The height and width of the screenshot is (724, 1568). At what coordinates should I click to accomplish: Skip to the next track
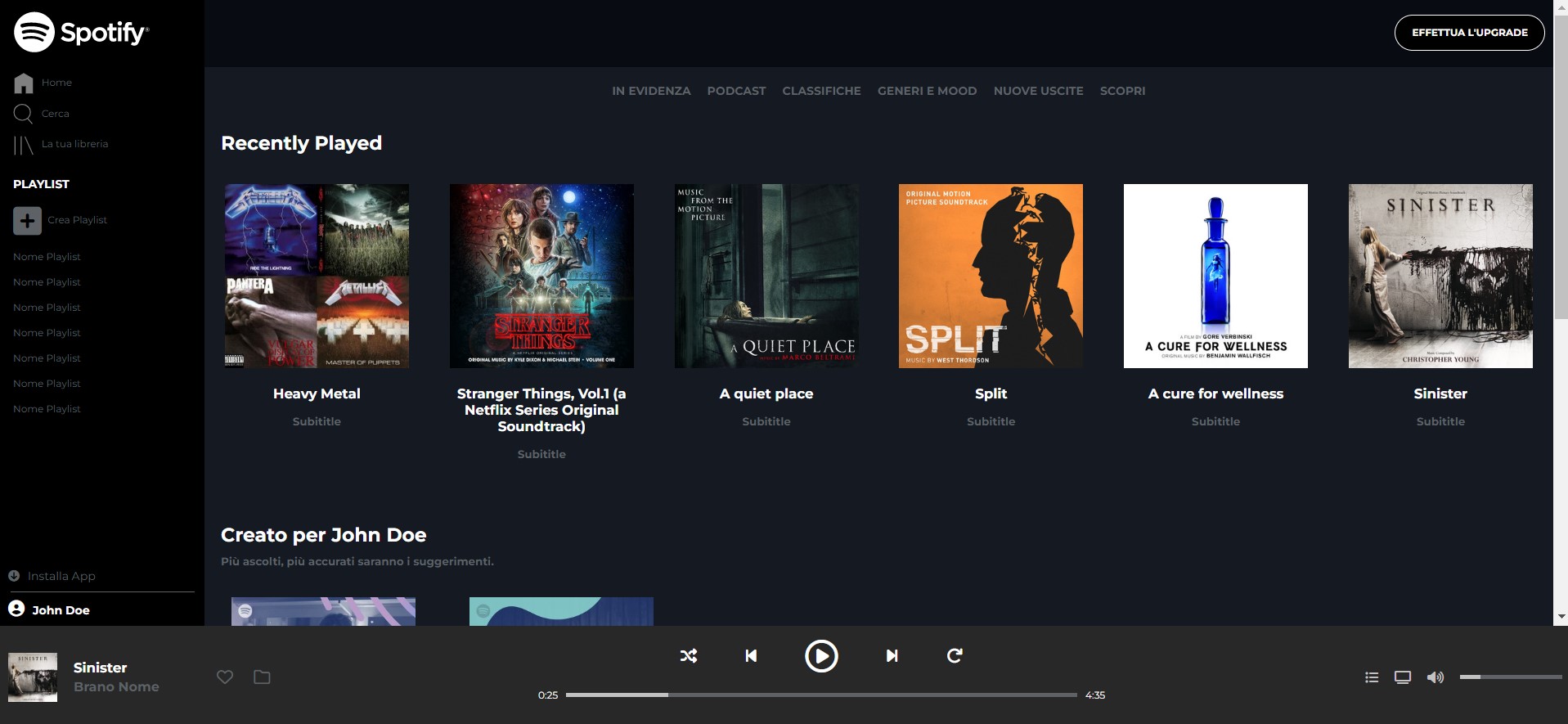892,656
